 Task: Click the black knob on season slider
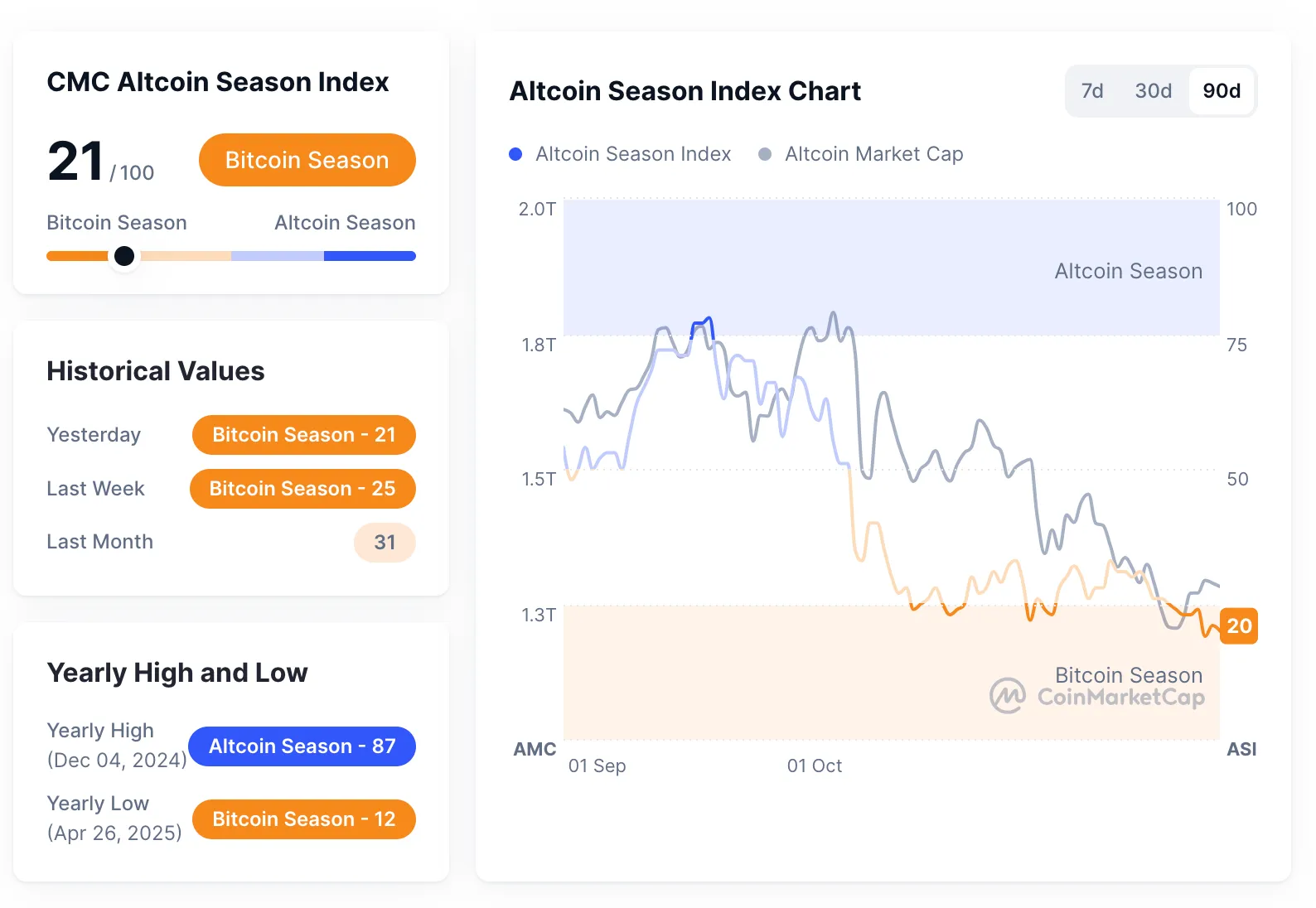tap(124, 256)
